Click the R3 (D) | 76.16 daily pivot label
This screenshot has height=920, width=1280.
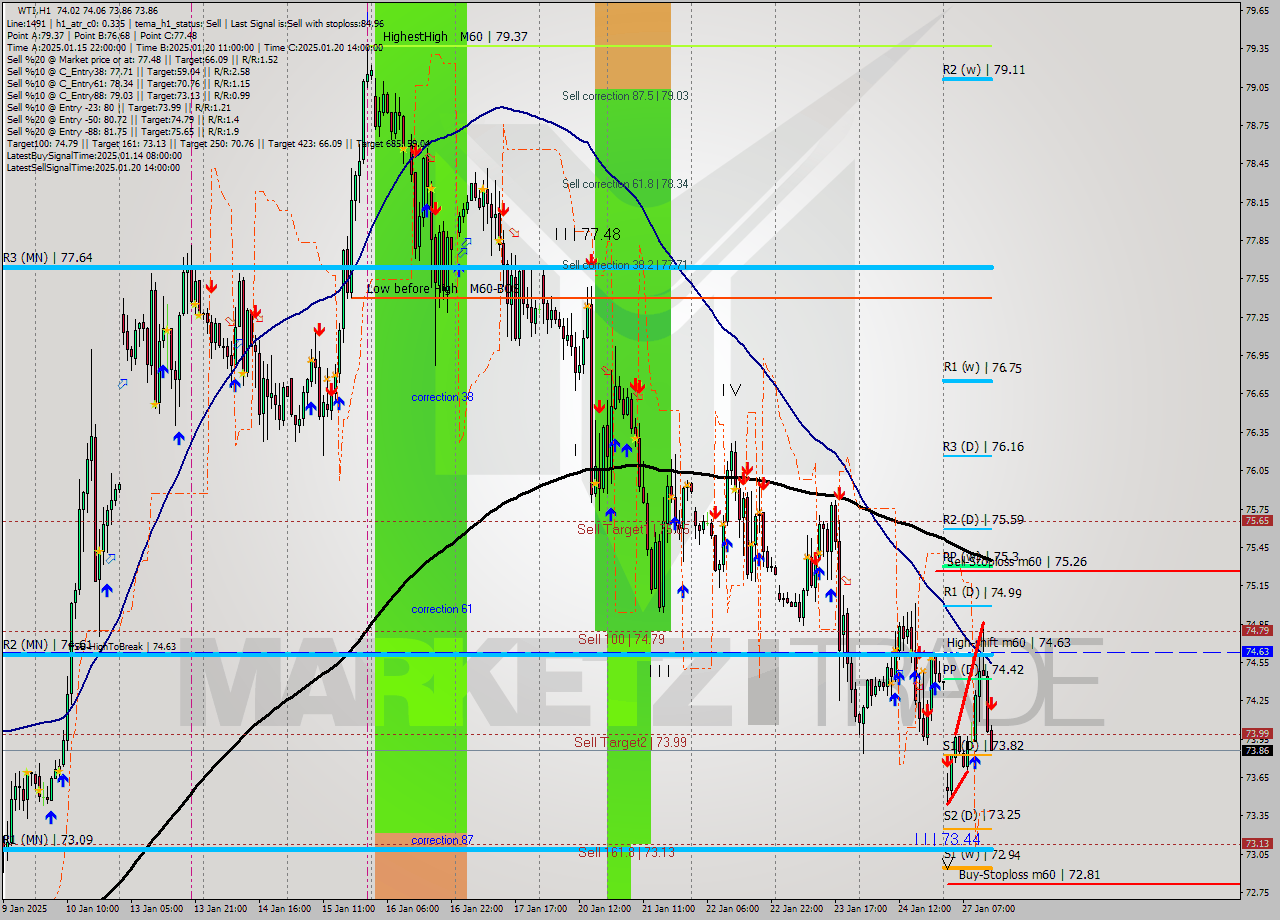[983, 447]
